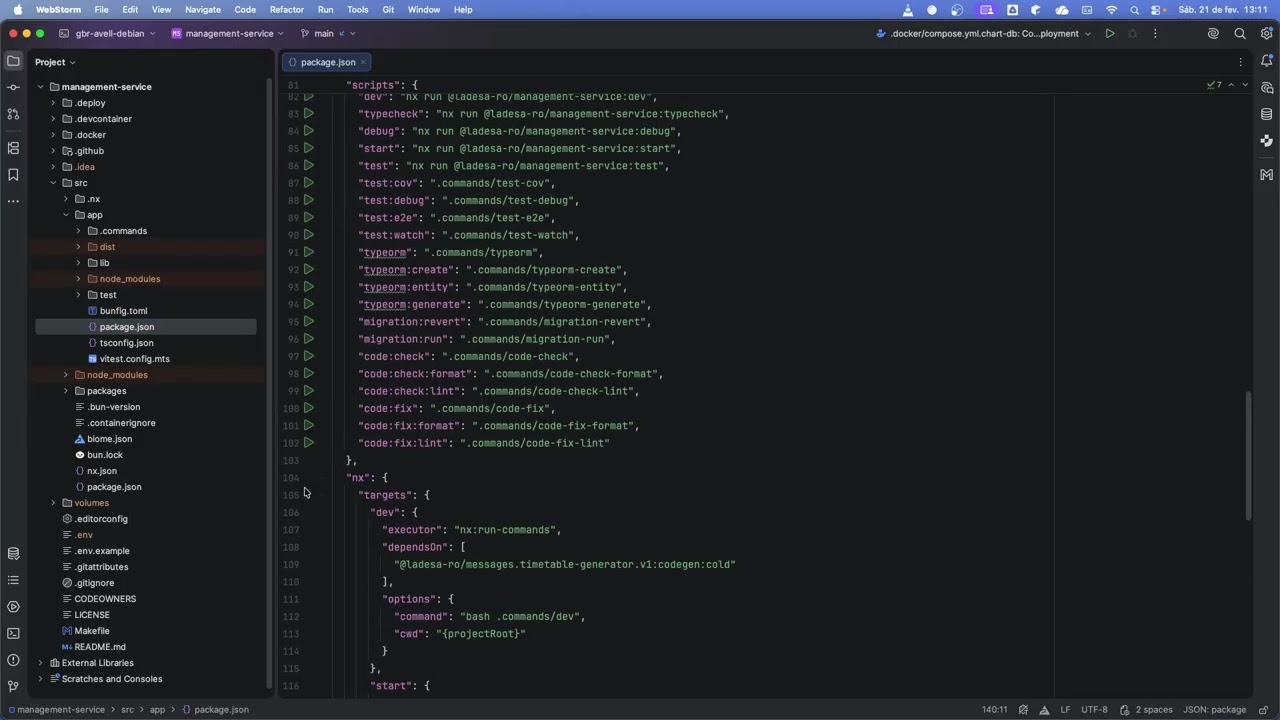Open biome.json in project tree
This screenshot has width=1280, height=720.
109,439
